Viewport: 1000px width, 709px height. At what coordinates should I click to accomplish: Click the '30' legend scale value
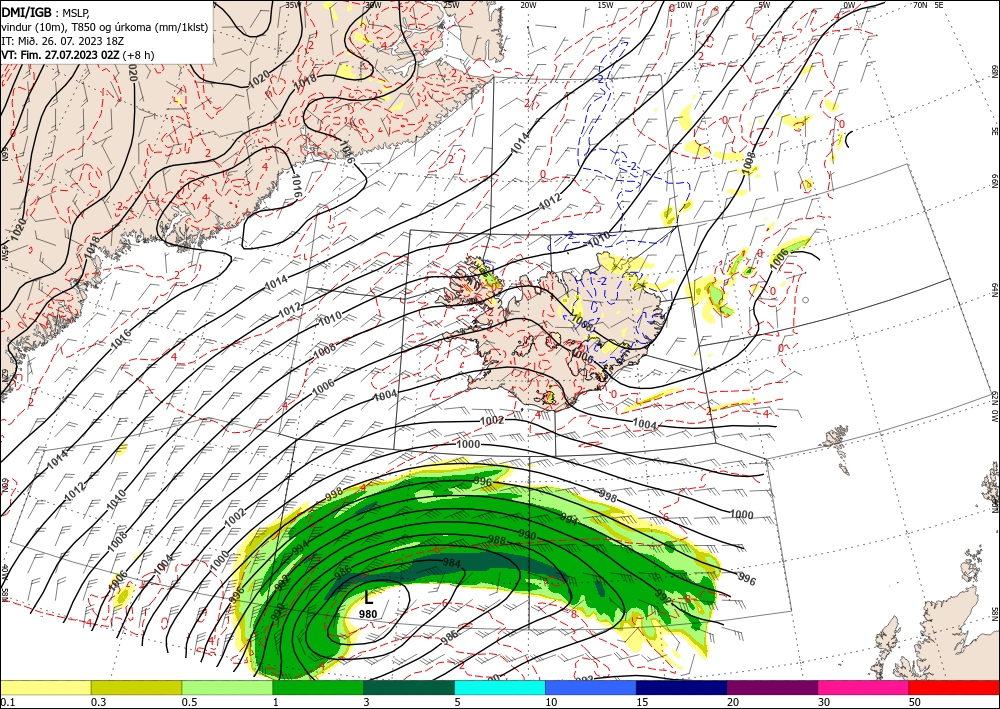pyautogui.click(x=824, y=702)
